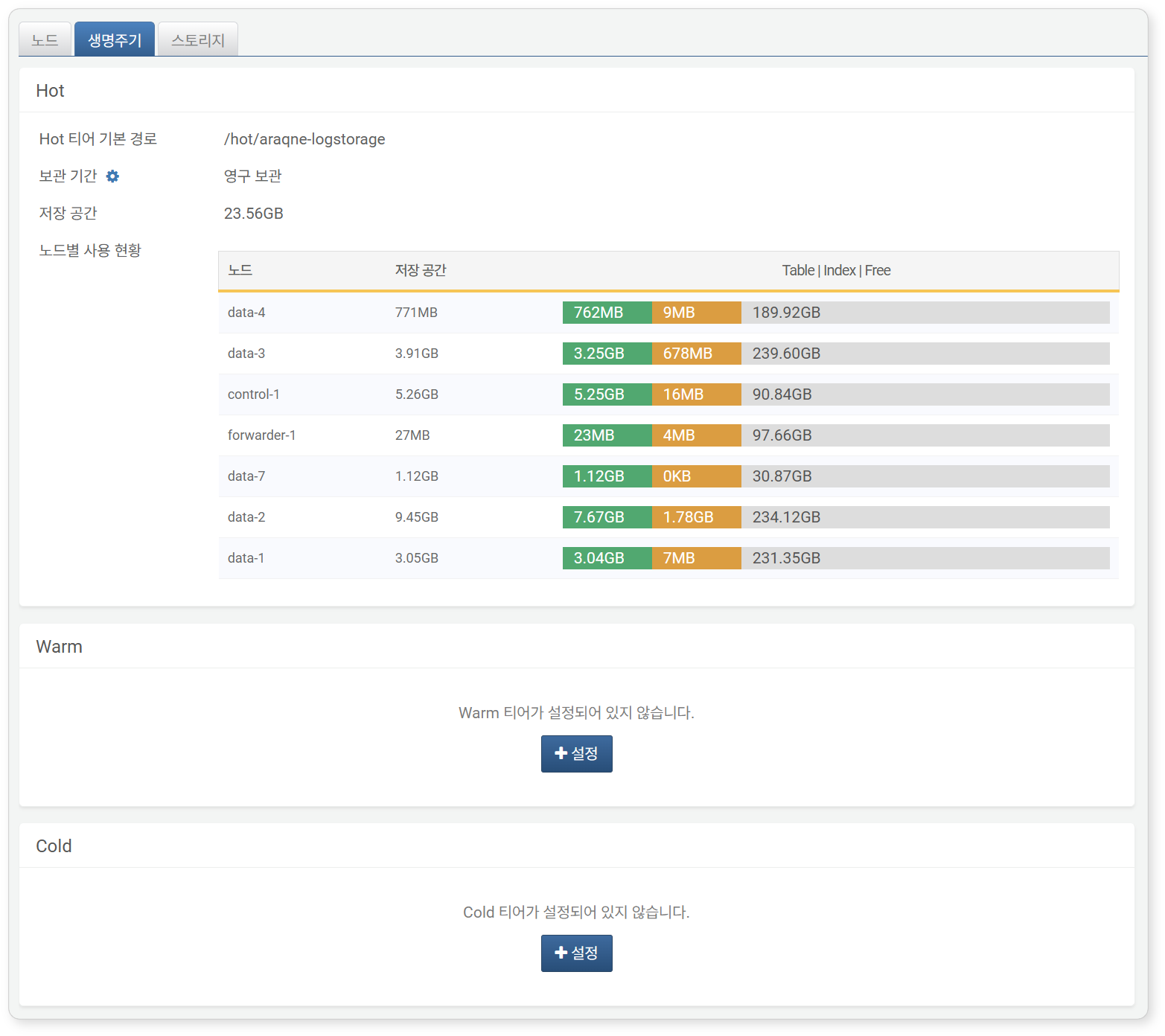Select node row data-3
Screen dimensions: 1165x1036
point(668,354)
